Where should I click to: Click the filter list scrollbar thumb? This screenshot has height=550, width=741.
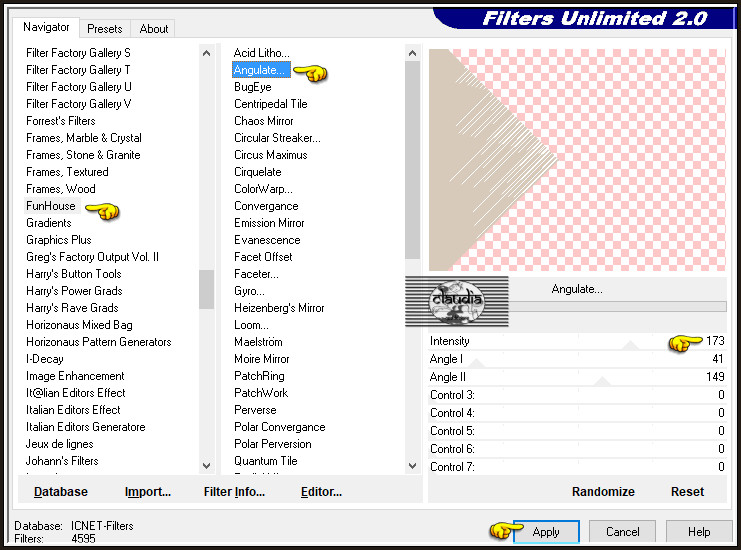[413, 160]
